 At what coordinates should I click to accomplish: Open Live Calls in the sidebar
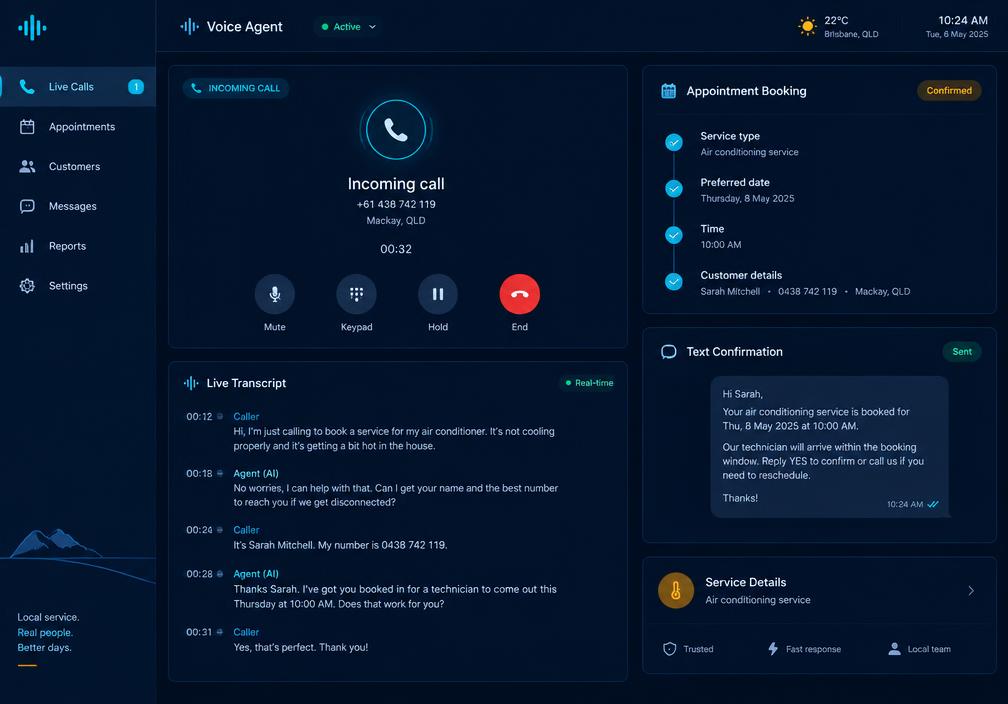point(78,87)
